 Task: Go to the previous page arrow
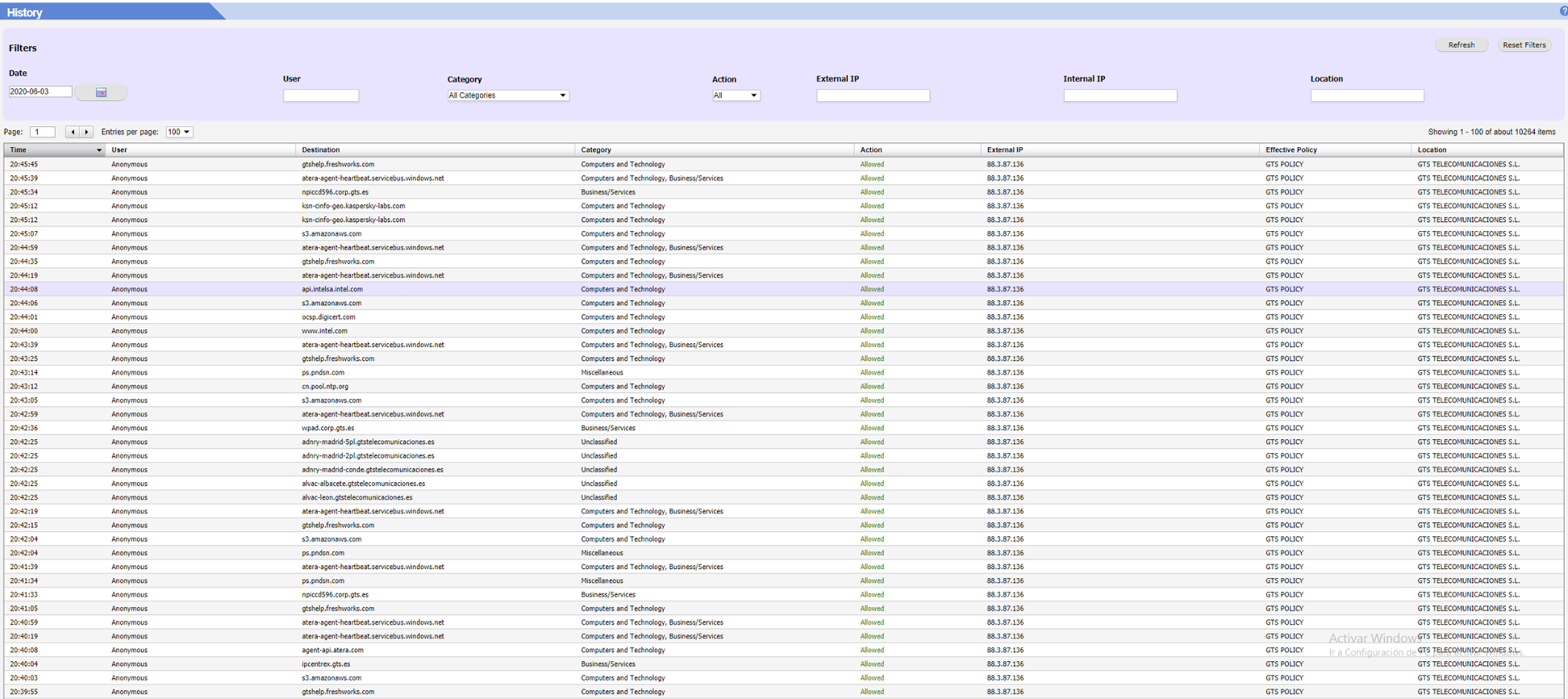pos(73,132)
